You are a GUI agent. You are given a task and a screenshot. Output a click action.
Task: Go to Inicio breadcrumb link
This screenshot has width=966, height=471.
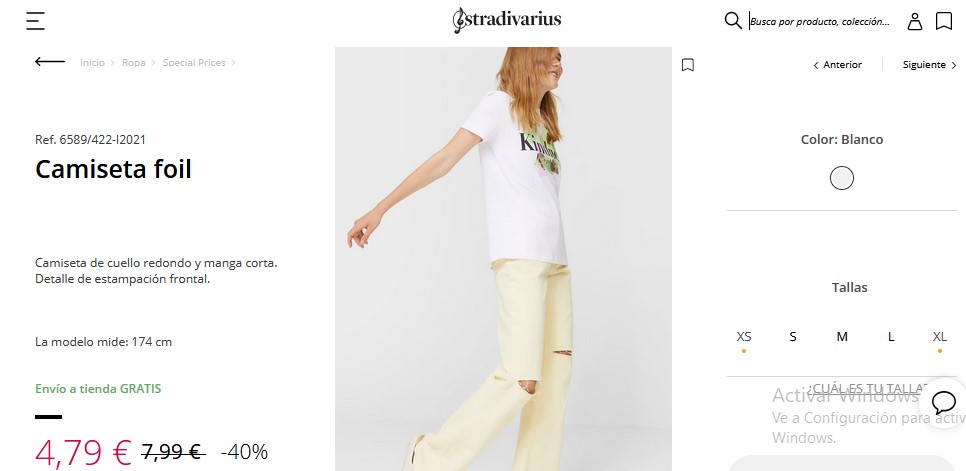point(92,63)
